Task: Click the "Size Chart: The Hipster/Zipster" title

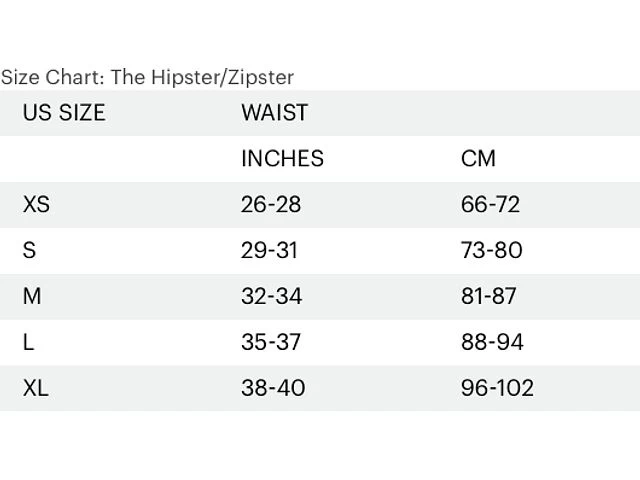Action: [x=147, y=77]
